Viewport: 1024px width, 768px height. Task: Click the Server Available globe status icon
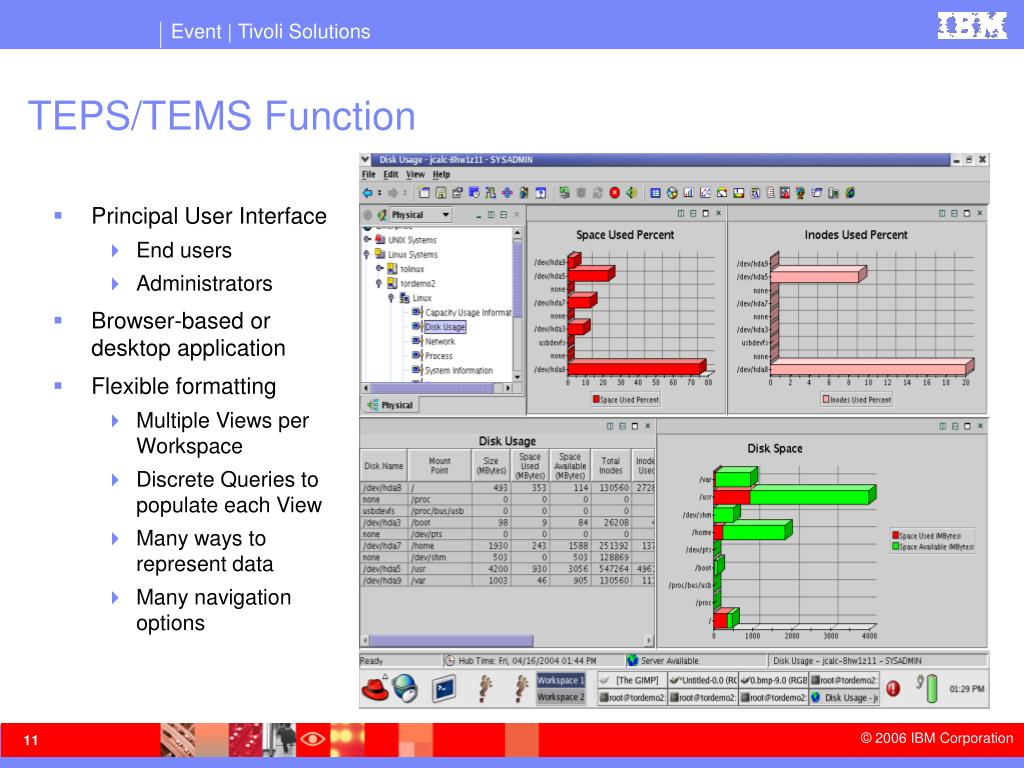pos(632,660)
